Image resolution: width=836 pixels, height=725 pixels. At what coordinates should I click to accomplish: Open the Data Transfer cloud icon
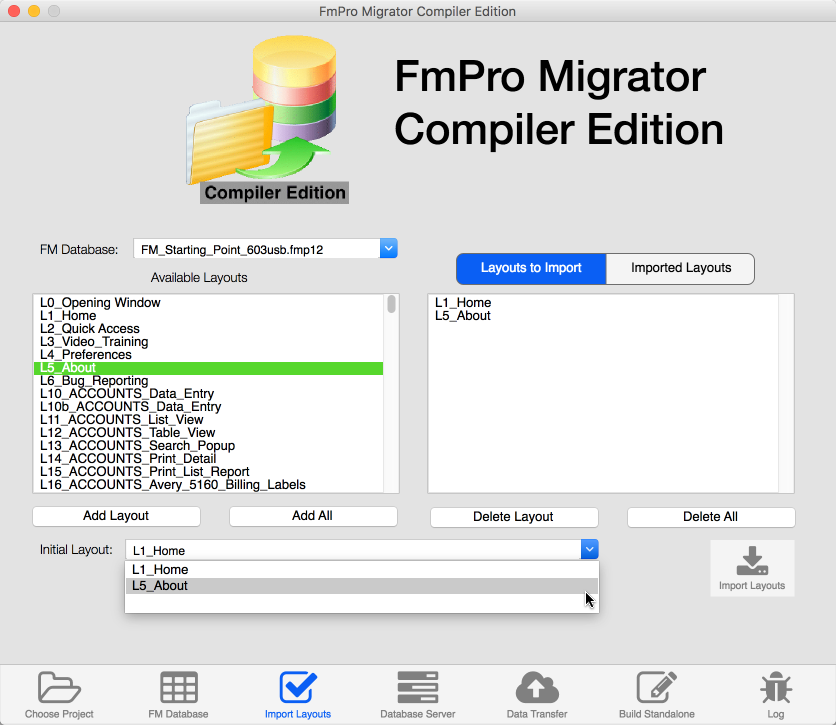tap(537, 688)
